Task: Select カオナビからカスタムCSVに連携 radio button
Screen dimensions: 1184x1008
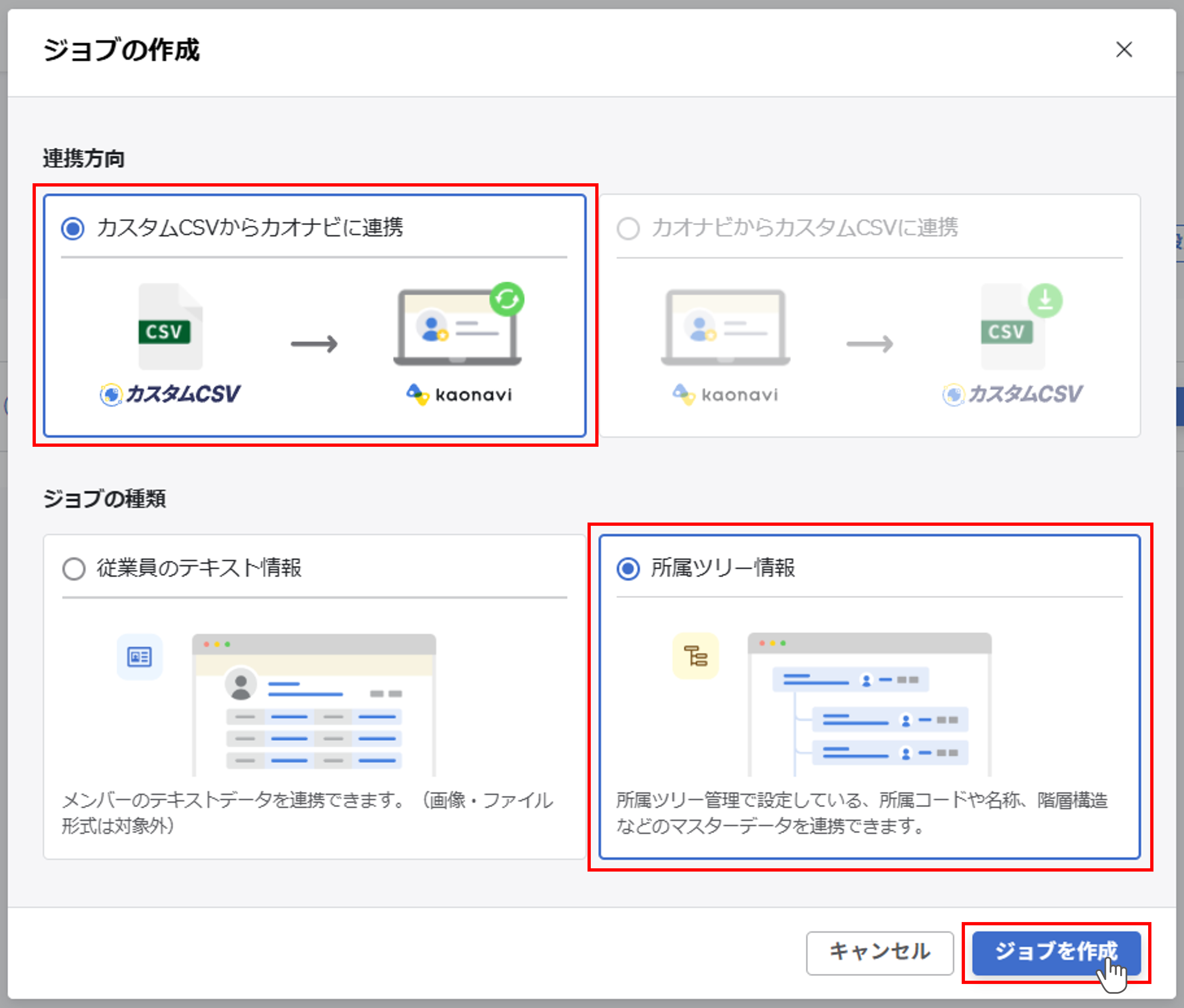Action: (x=628, y=228)
